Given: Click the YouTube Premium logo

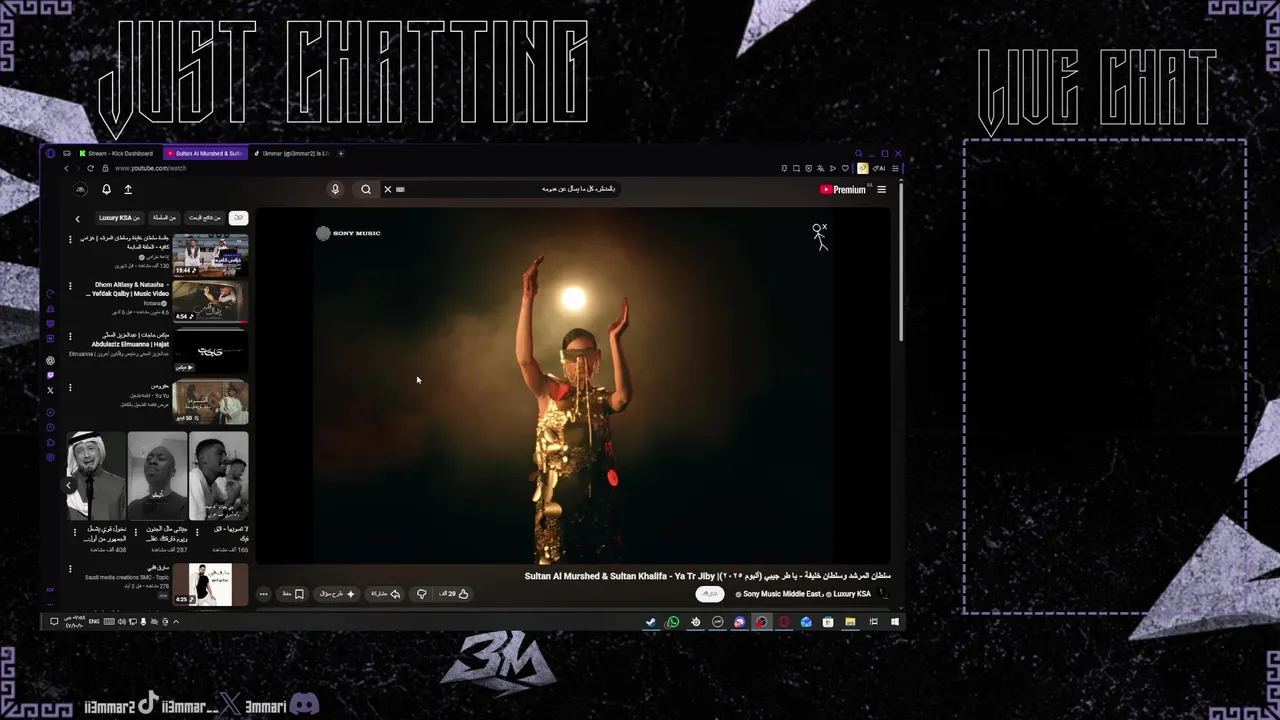Looking at the screenshot, I should [x=843, y=190].
